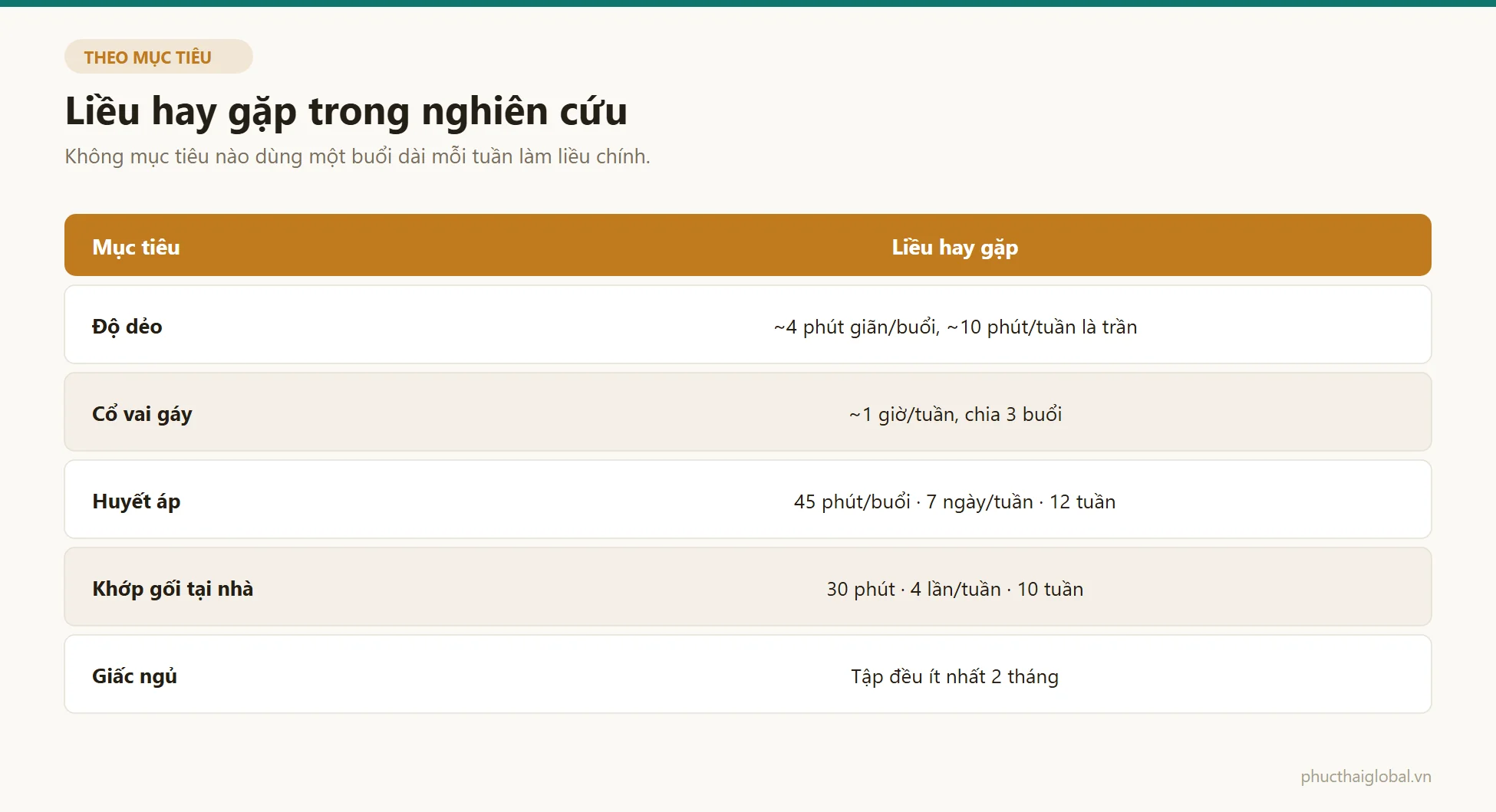Click the subtitle beginning 'Không mục tiêu nào'
Image resolution: width=1496 pixels, height=812 pixels.
[358, 156]
